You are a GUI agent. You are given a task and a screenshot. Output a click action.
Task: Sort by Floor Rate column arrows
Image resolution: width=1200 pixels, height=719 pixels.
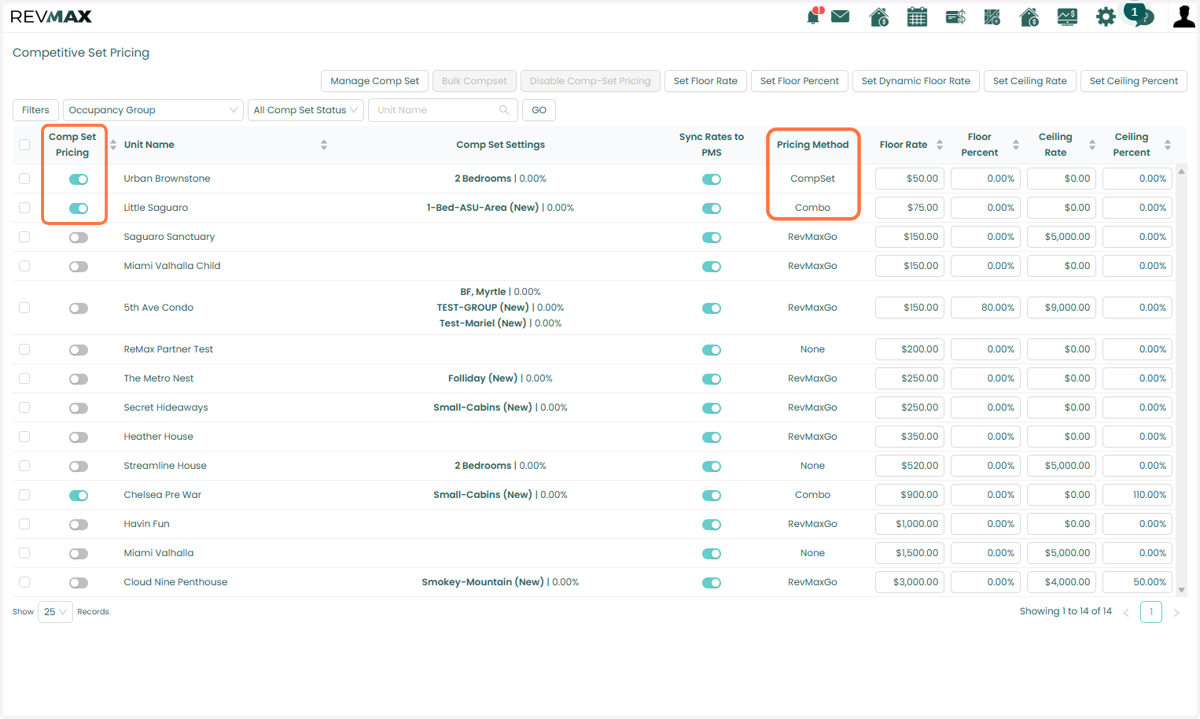[x=939, y=145]
